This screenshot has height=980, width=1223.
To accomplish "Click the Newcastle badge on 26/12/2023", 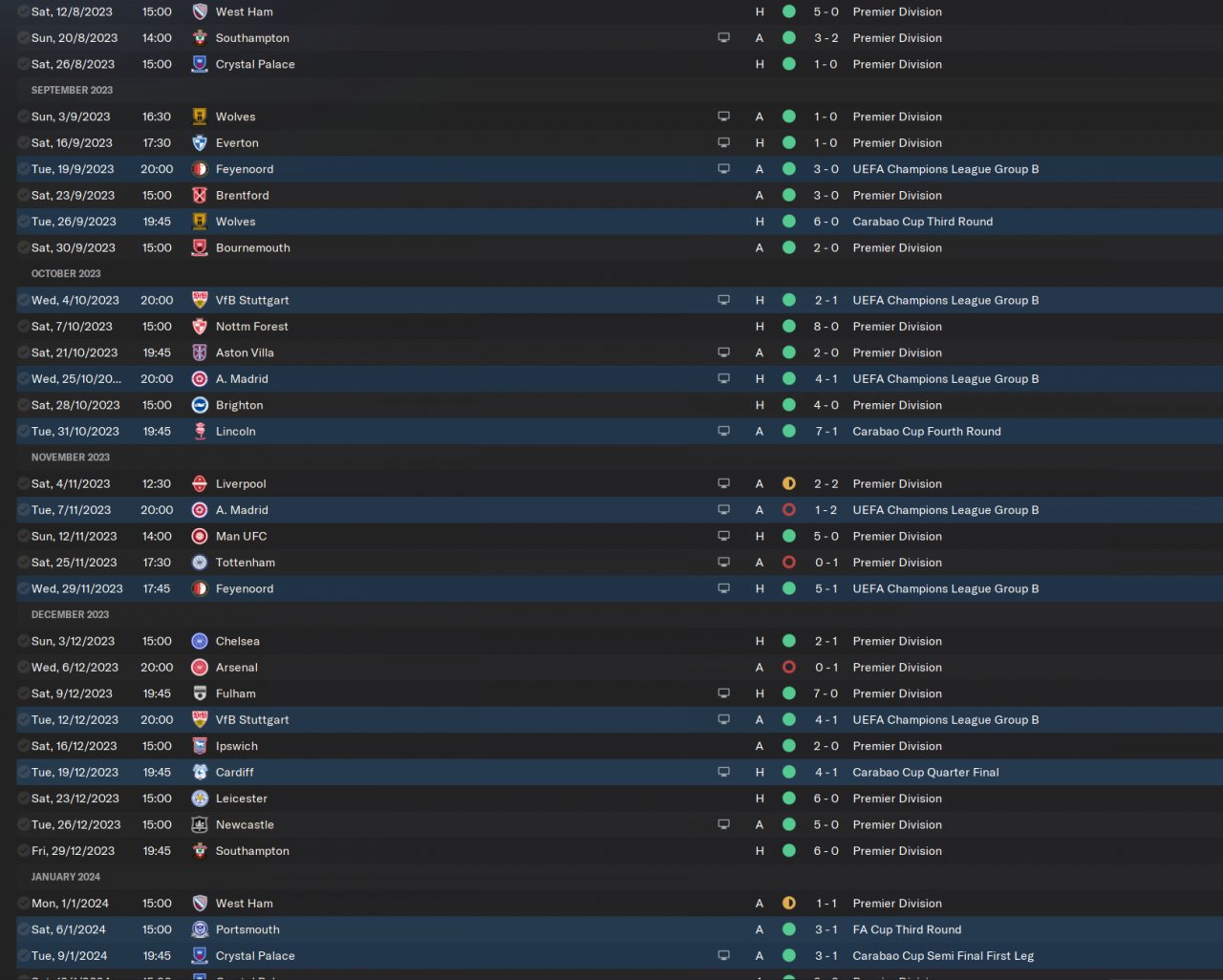I will tap(200, 825).
